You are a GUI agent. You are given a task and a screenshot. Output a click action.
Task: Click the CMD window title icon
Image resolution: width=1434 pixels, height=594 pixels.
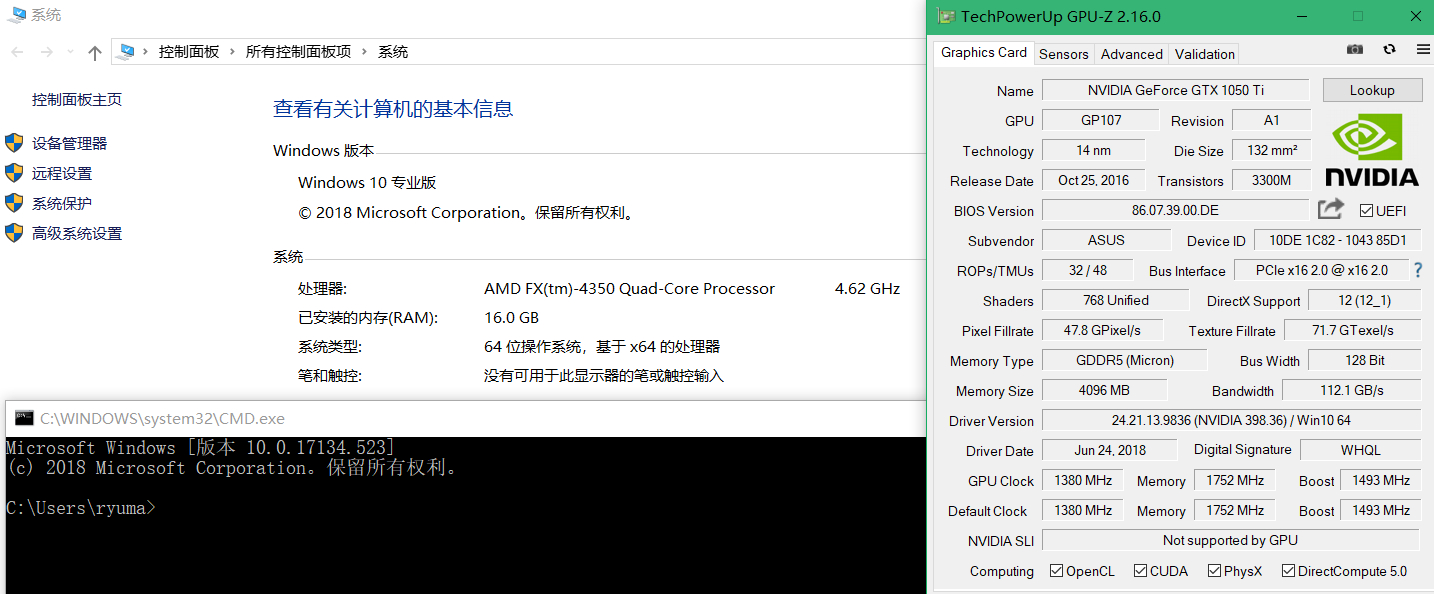[24, 418]
